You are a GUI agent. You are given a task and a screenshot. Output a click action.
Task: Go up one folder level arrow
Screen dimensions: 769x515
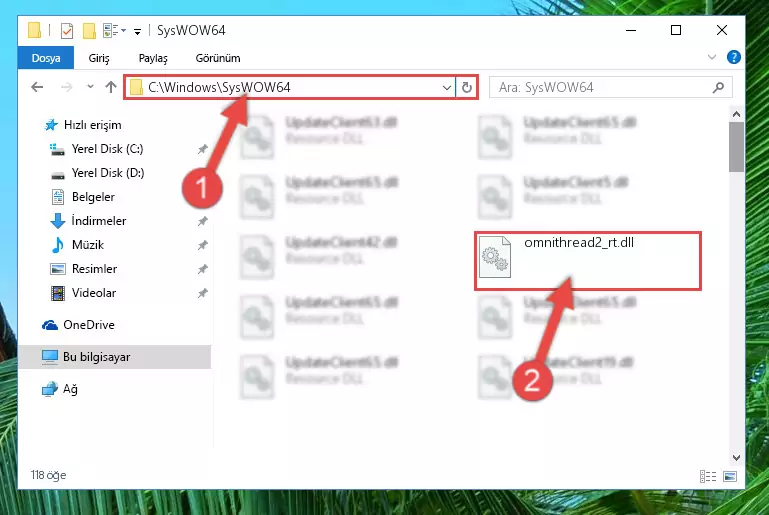111,87
